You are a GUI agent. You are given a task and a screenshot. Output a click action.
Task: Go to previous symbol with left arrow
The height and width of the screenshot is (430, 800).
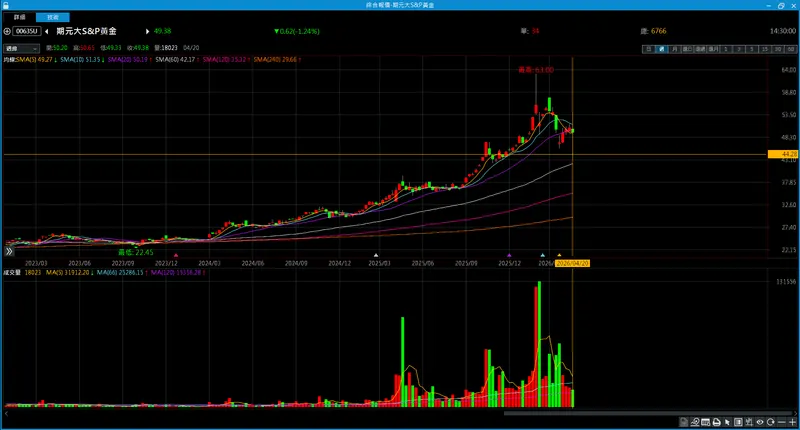[46, 31]
